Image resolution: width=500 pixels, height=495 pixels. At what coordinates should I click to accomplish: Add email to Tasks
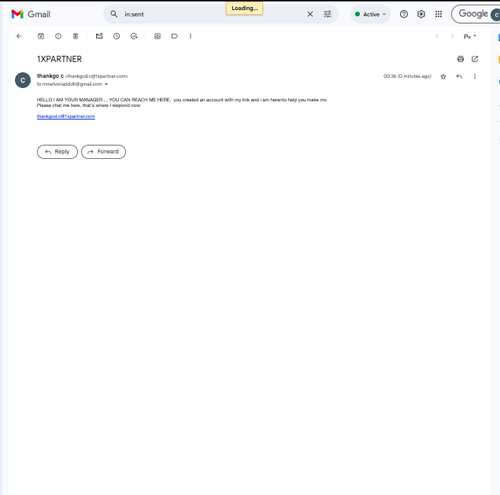134,36
